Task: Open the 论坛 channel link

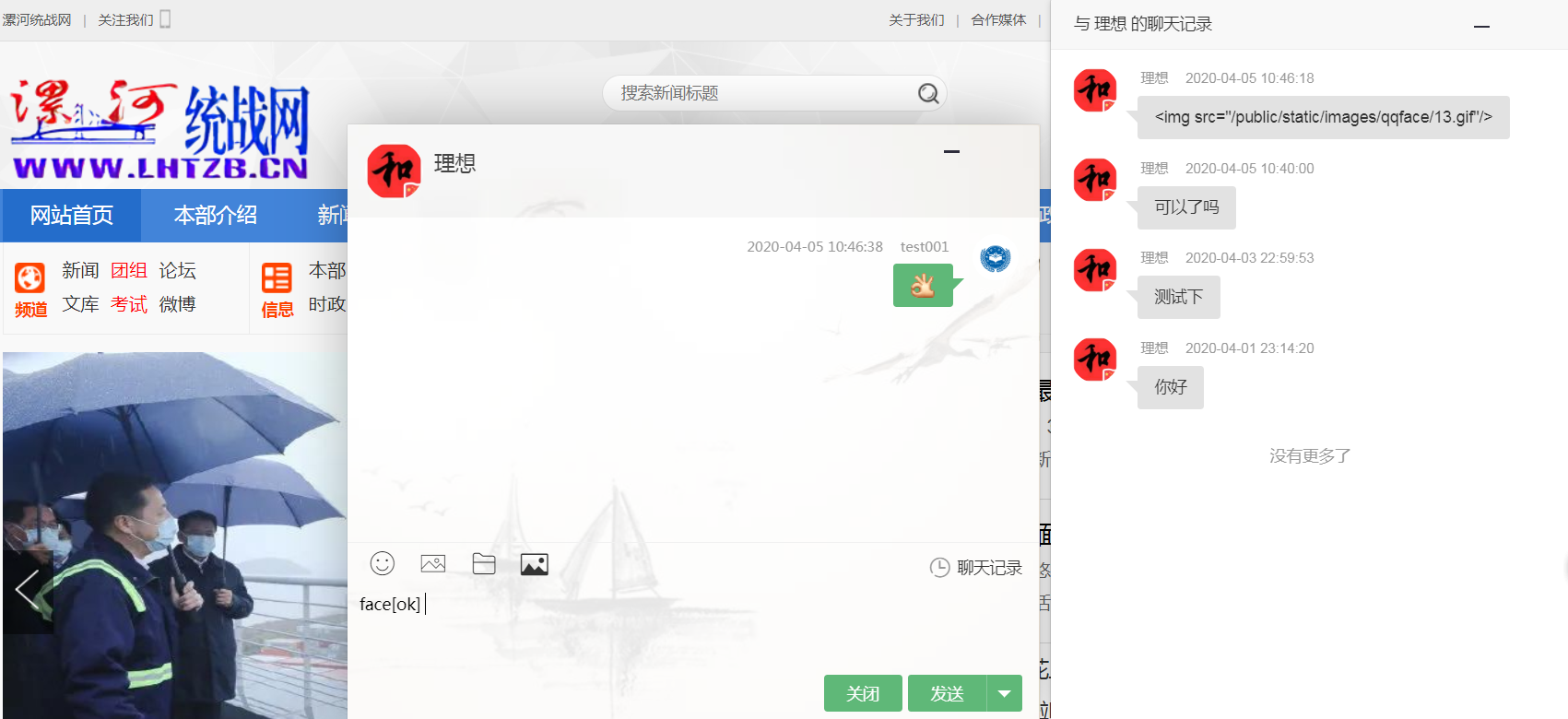Action: 177,271
